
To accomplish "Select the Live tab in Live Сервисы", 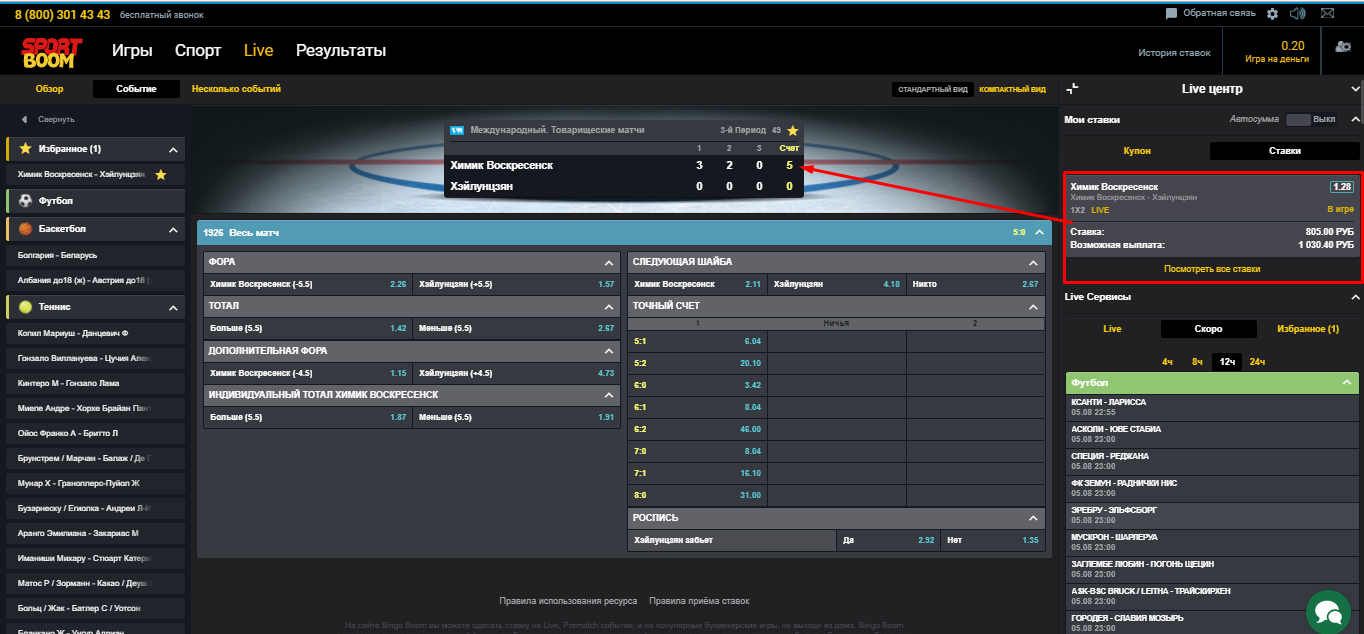I will [1112, 329].
